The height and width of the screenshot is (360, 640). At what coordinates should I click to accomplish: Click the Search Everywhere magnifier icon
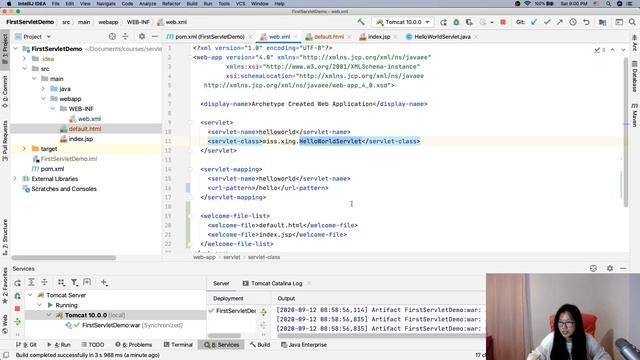[x=632, y=22]
